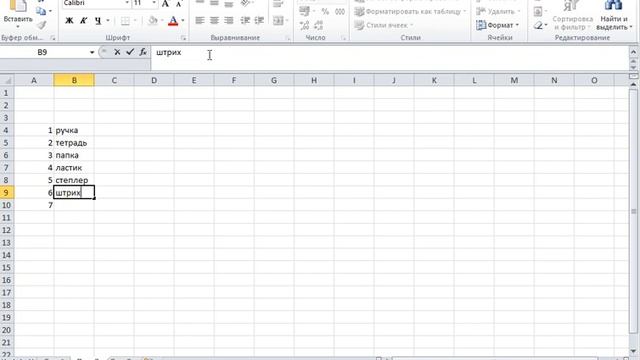This screenshot has width=640, height=360.
Task: Align text left in the cell
Action: (200, 20)
